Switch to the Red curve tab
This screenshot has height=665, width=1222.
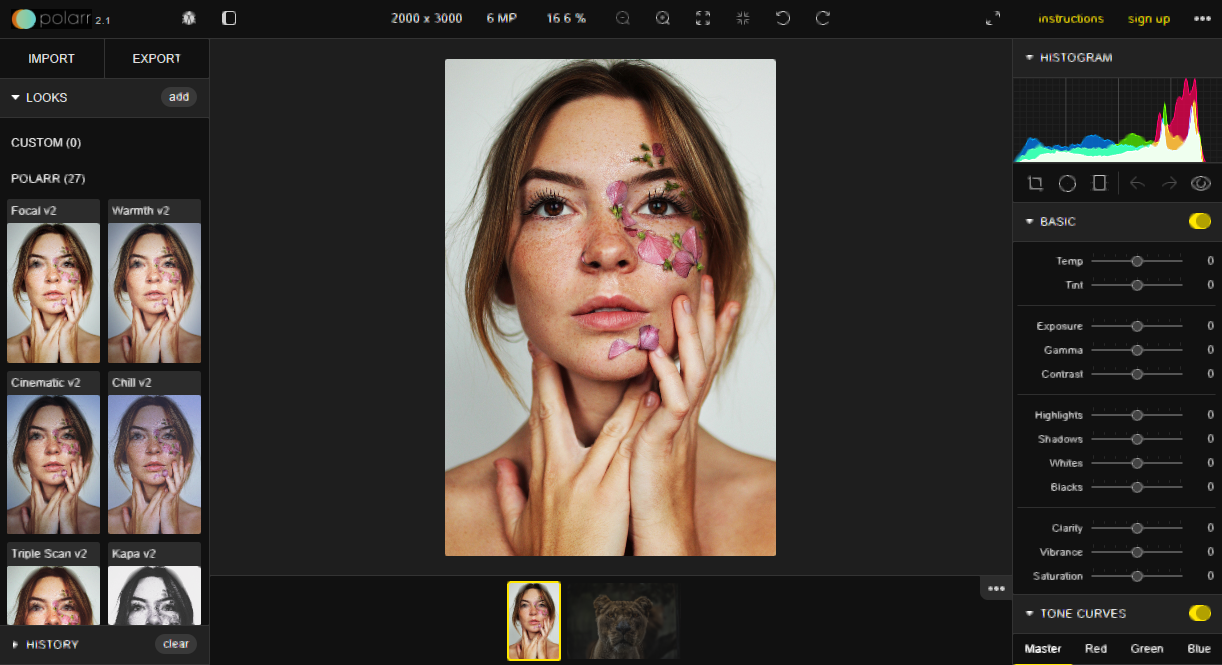[x=1096, y=649]
